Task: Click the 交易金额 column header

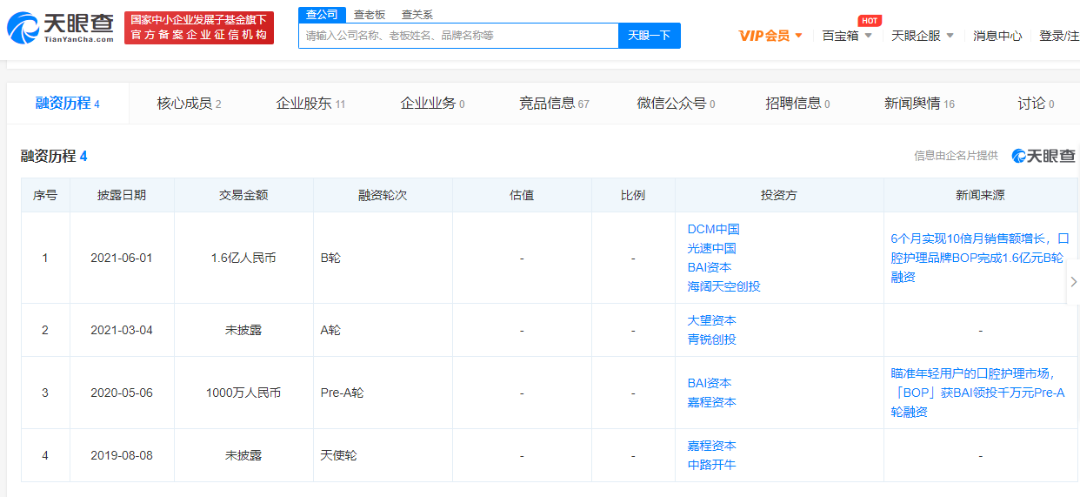Action: click(x=244, y=195)
